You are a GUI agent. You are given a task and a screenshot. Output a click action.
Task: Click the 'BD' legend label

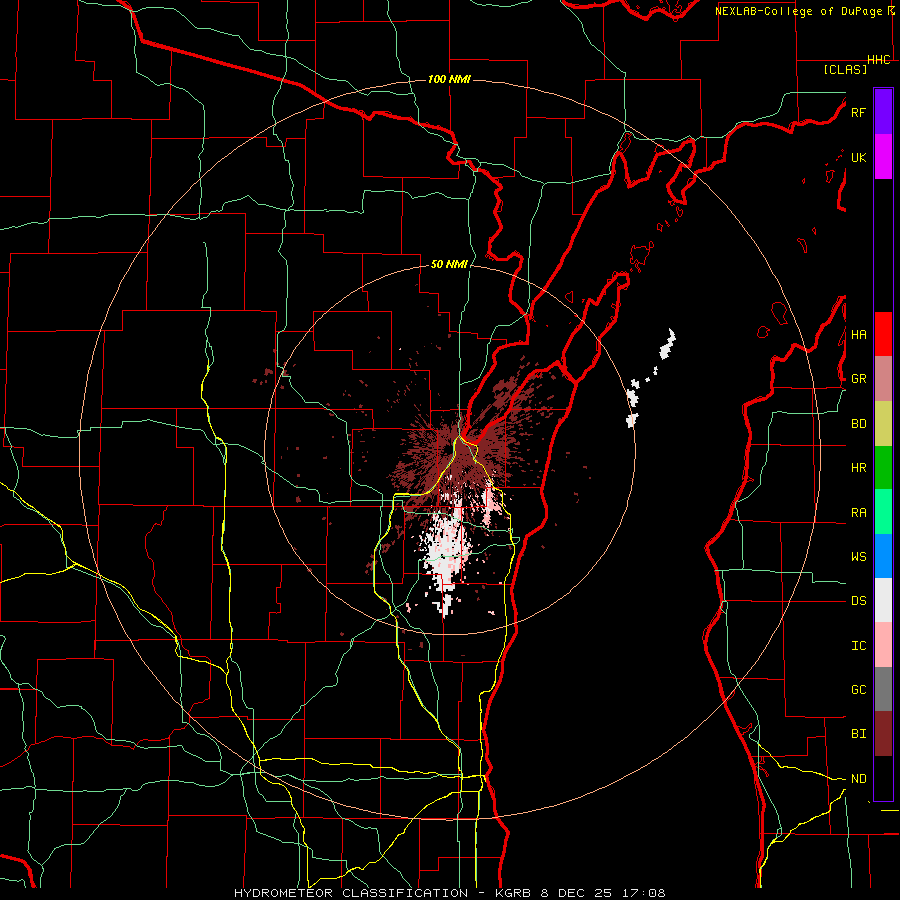[x=858, y=424]
